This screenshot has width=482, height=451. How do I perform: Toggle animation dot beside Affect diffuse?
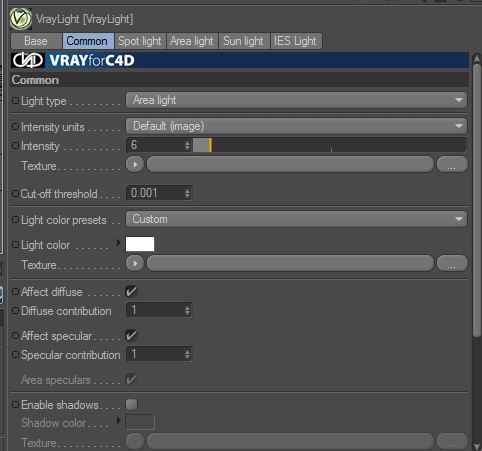click(15, 292)
